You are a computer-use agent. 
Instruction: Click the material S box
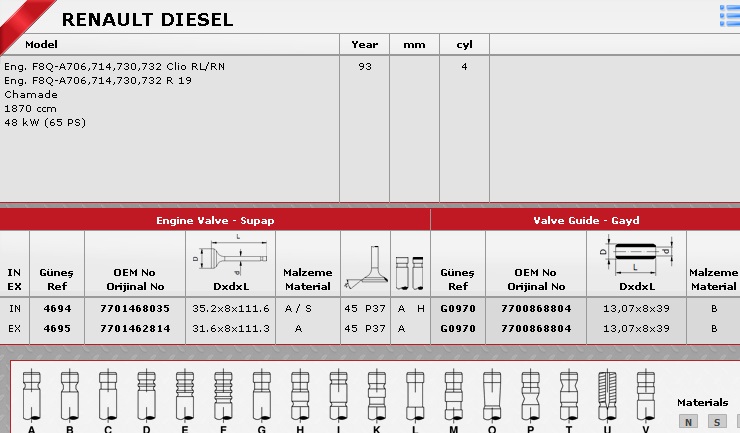(717, 422)
